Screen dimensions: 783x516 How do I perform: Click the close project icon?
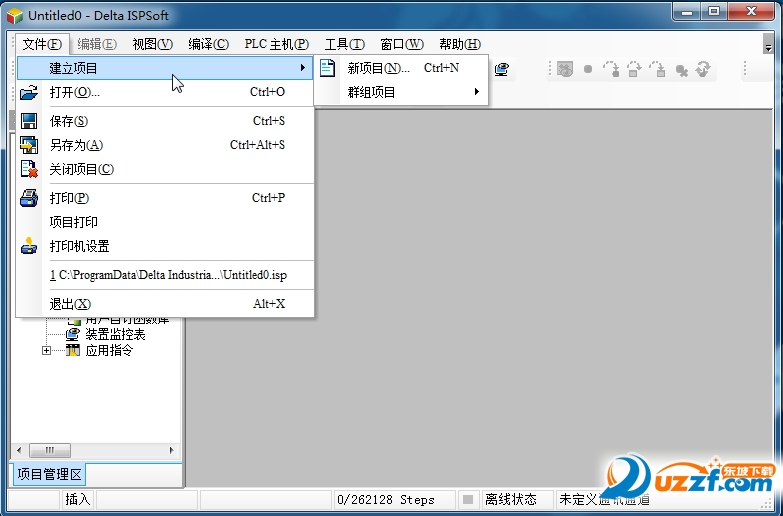pyautogui.click(x=29, y=169)
